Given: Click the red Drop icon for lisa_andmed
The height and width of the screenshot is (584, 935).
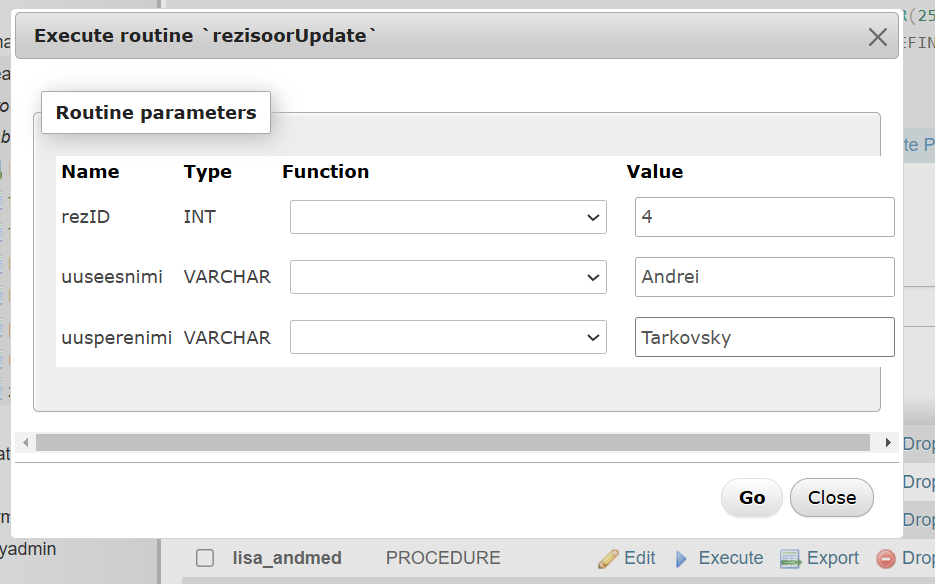Looking at the screenshot, I should pyautogui.click(x=885, y=559).
